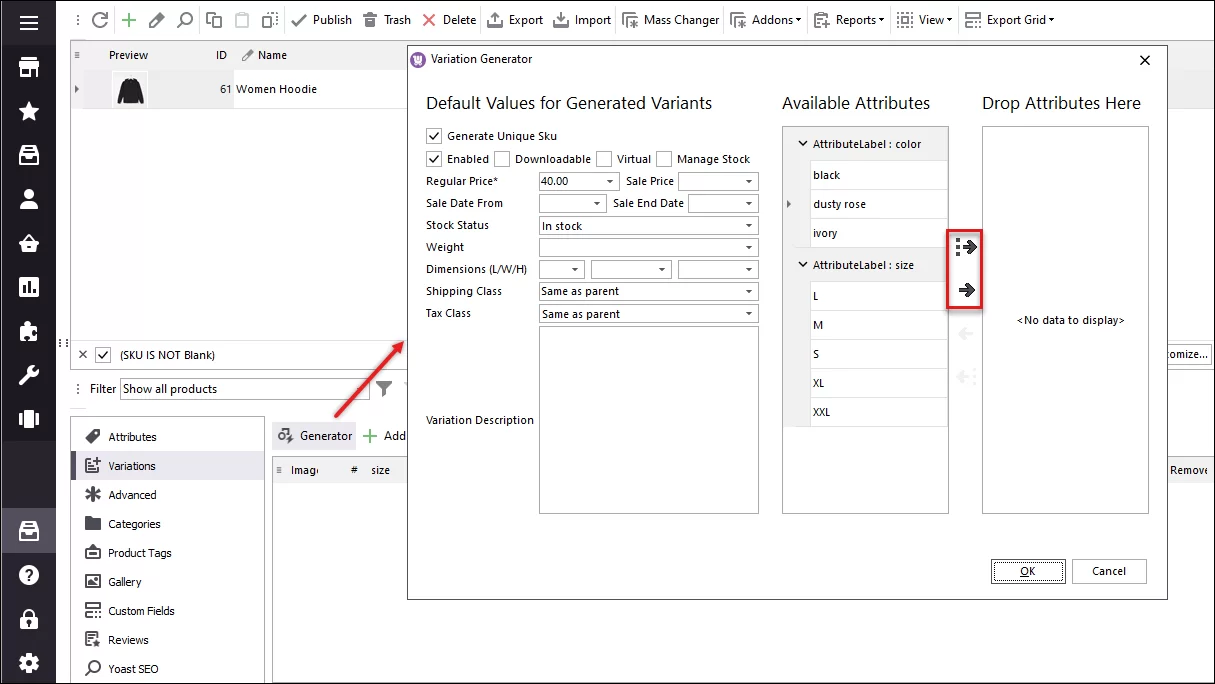1215x684 pixels.
Task: Click the OK button
Action: 1028,571
